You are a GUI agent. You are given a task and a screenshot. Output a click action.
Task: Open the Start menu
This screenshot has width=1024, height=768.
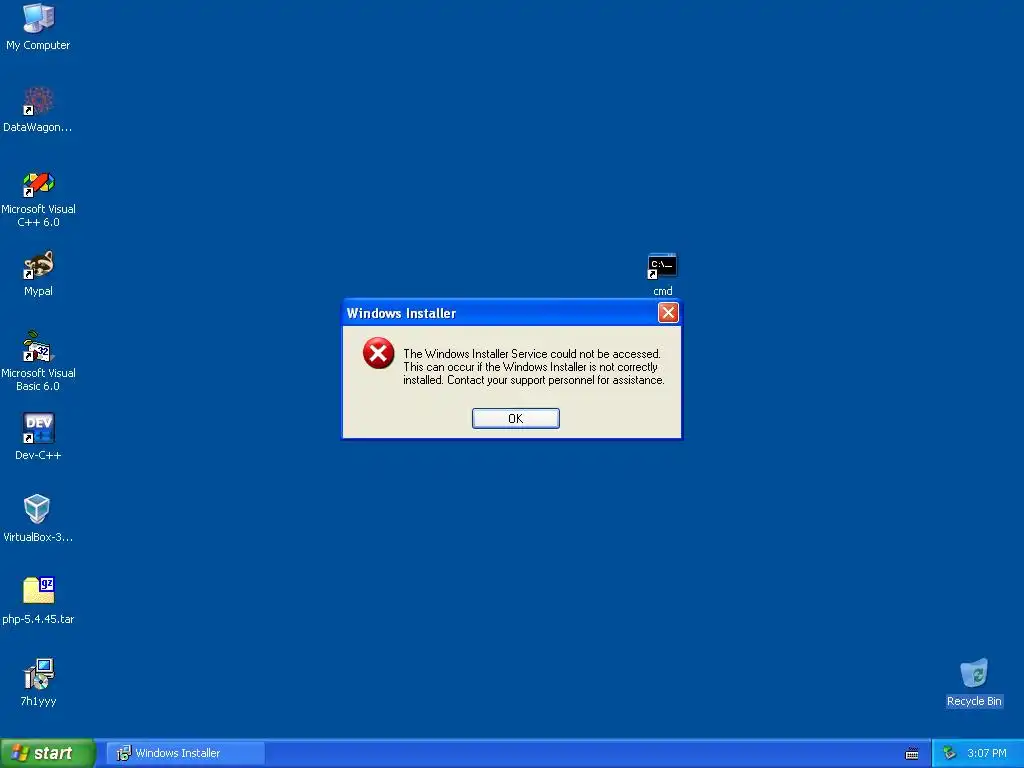pyautogui.click(x=47, y=753)
